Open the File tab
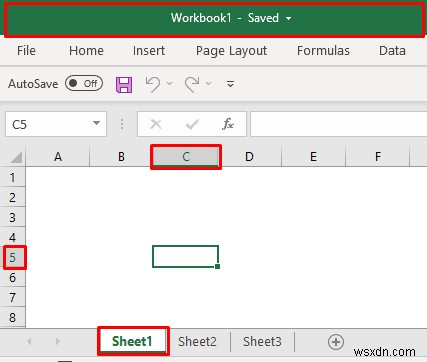Image resolution: width=427 pixels, height=362 pixels. 26,51
